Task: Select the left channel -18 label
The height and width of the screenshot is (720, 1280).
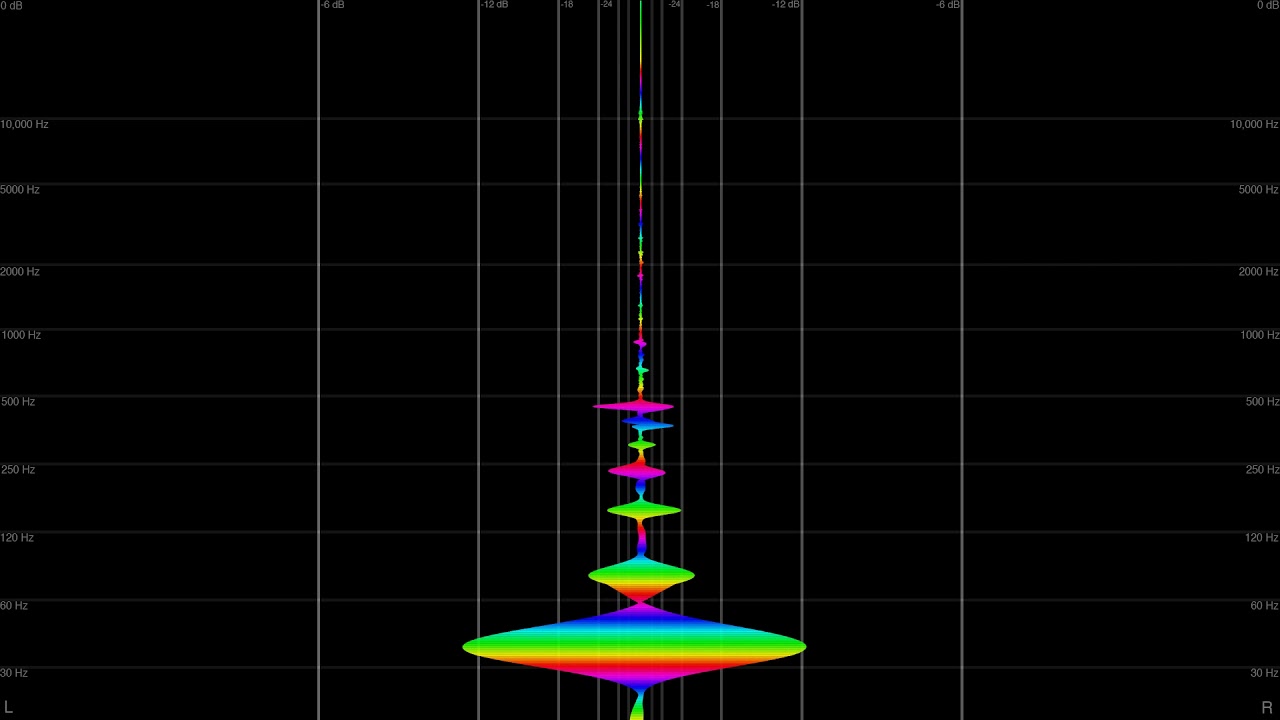Action: tap(567, 5)
